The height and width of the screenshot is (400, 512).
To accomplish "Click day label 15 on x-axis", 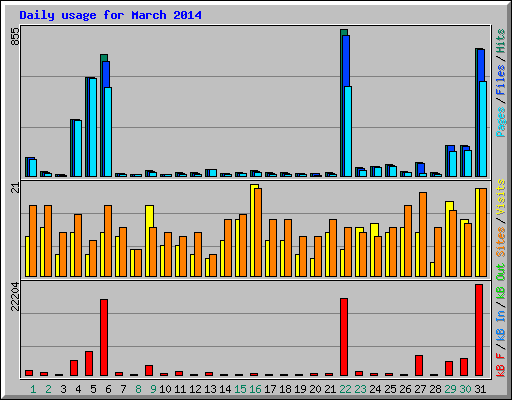I will (x=240, y=389).
